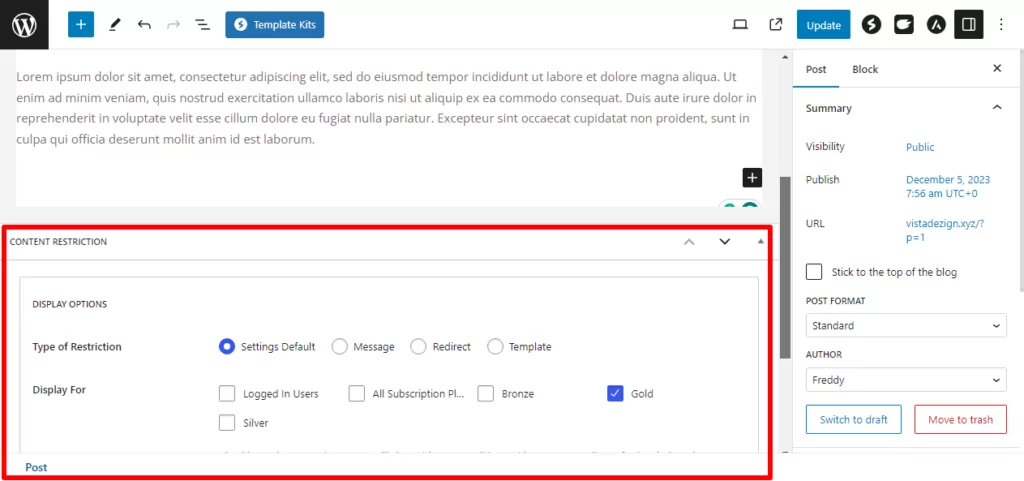Screen dimensions: 1024x481
Task: Switch to the Block tab
Action: [x=865, y=69]
